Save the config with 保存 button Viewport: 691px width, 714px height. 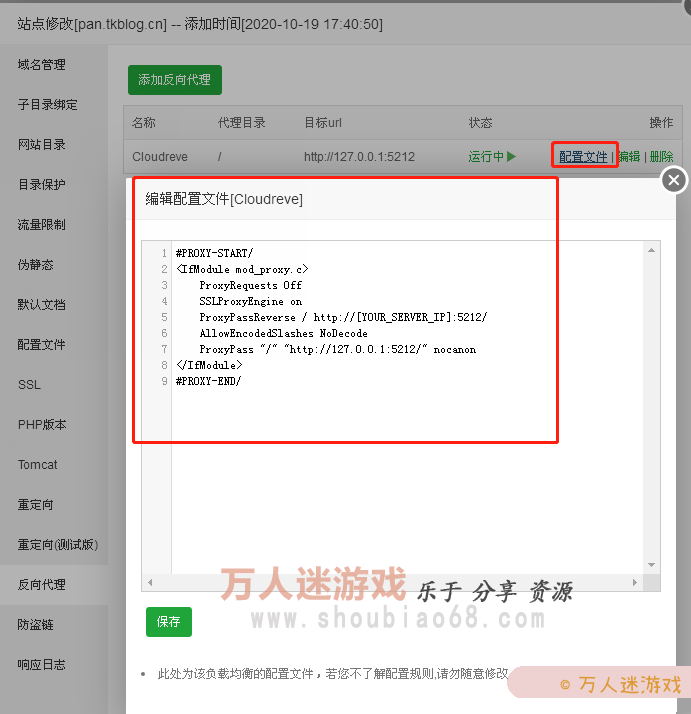169,622
